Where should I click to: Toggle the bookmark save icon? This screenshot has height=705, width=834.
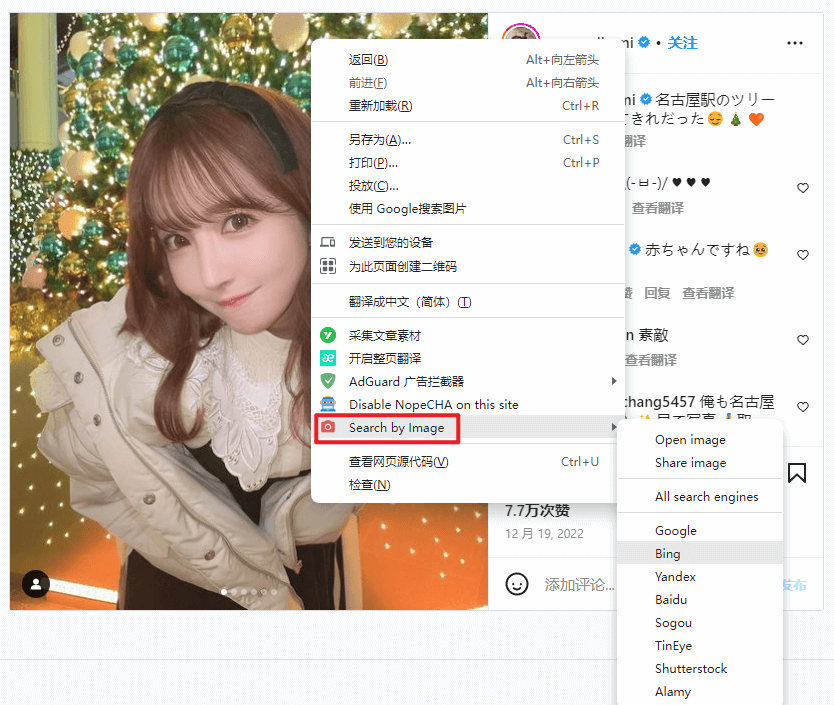[797, 472]
